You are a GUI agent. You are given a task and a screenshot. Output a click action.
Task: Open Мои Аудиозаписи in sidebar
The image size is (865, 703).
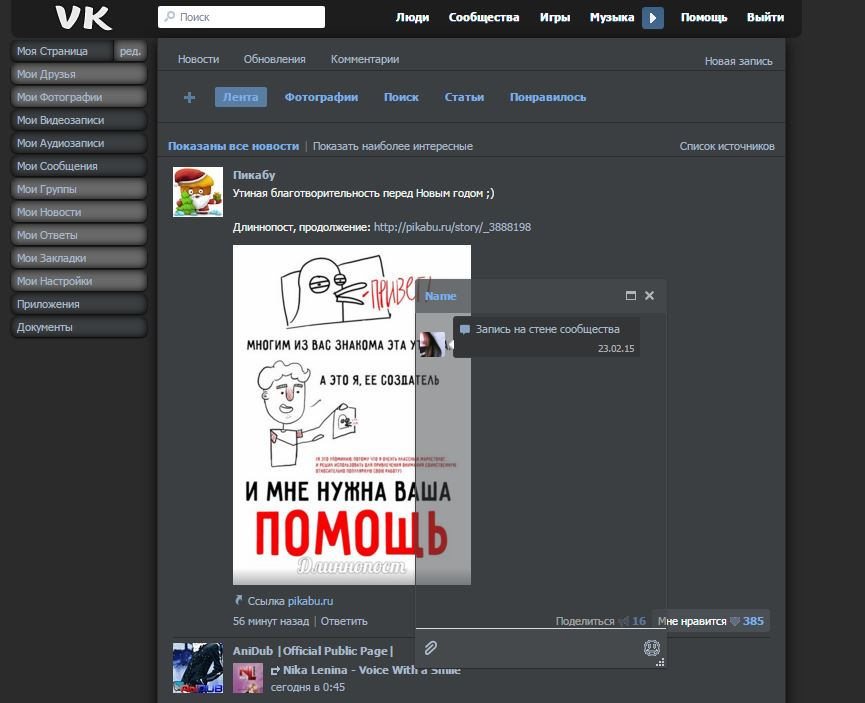79,143
